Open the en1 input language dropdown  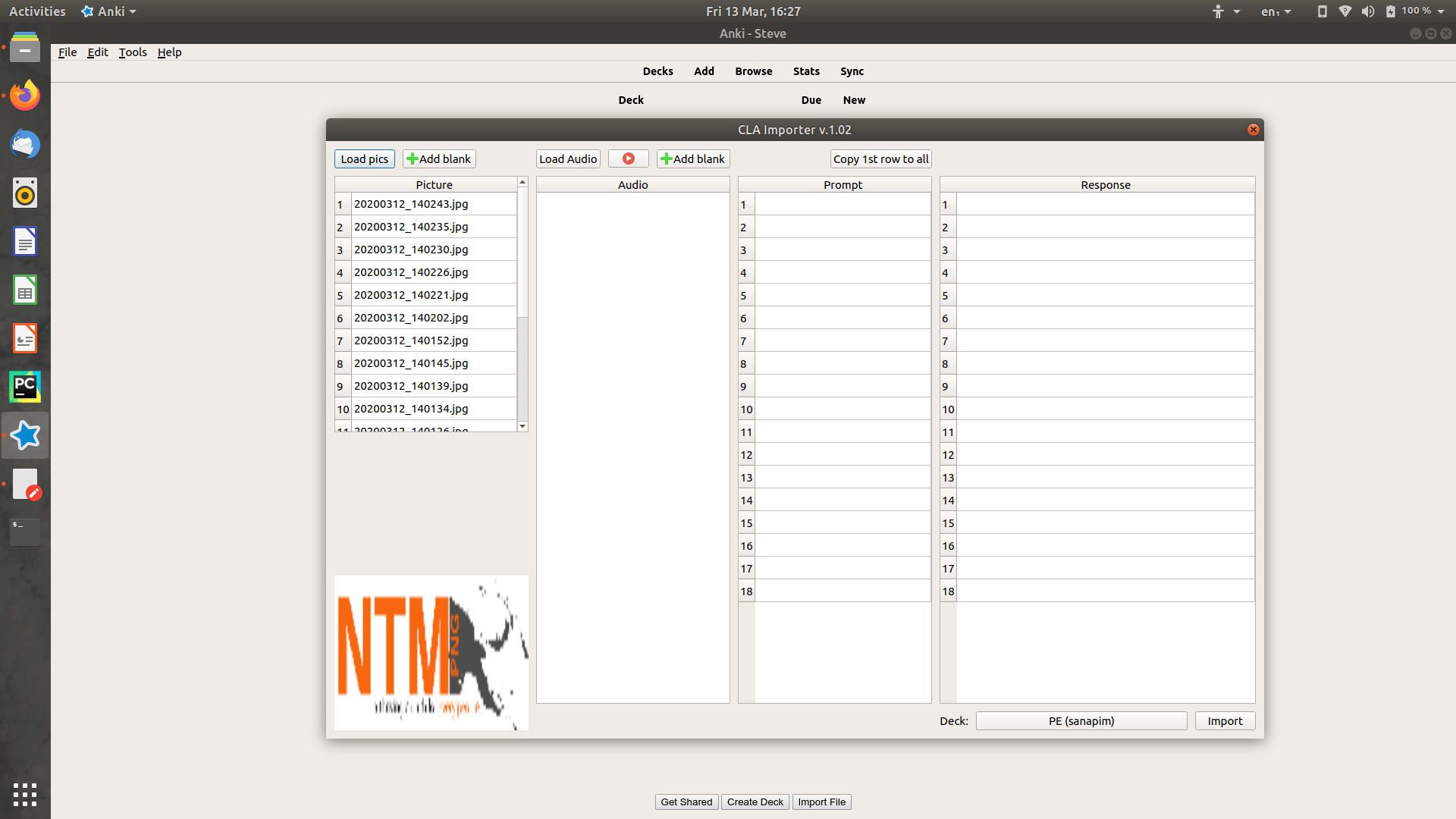(1276, 11)
